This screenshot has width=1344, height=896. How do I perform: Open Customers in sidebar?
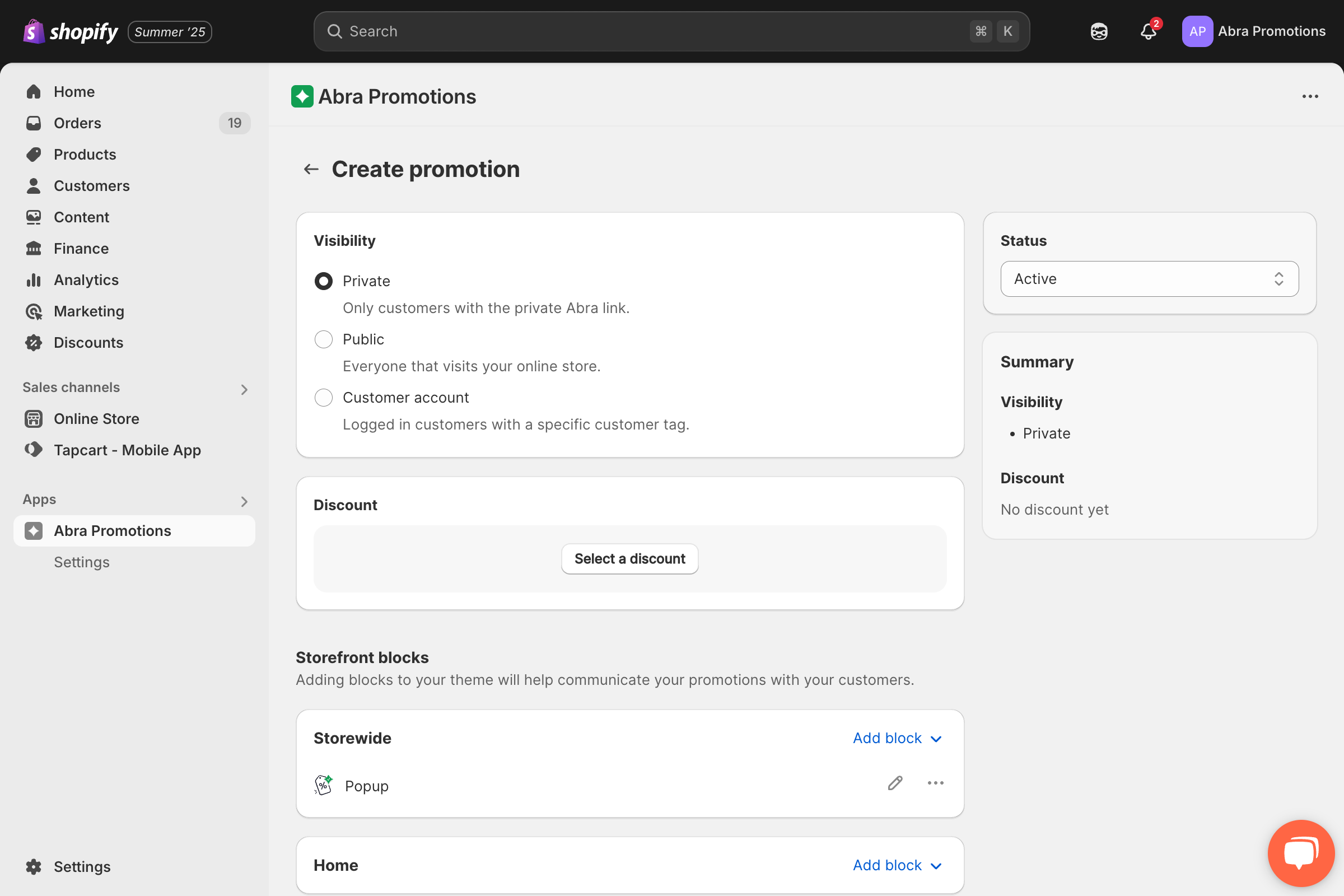[134, 186]
